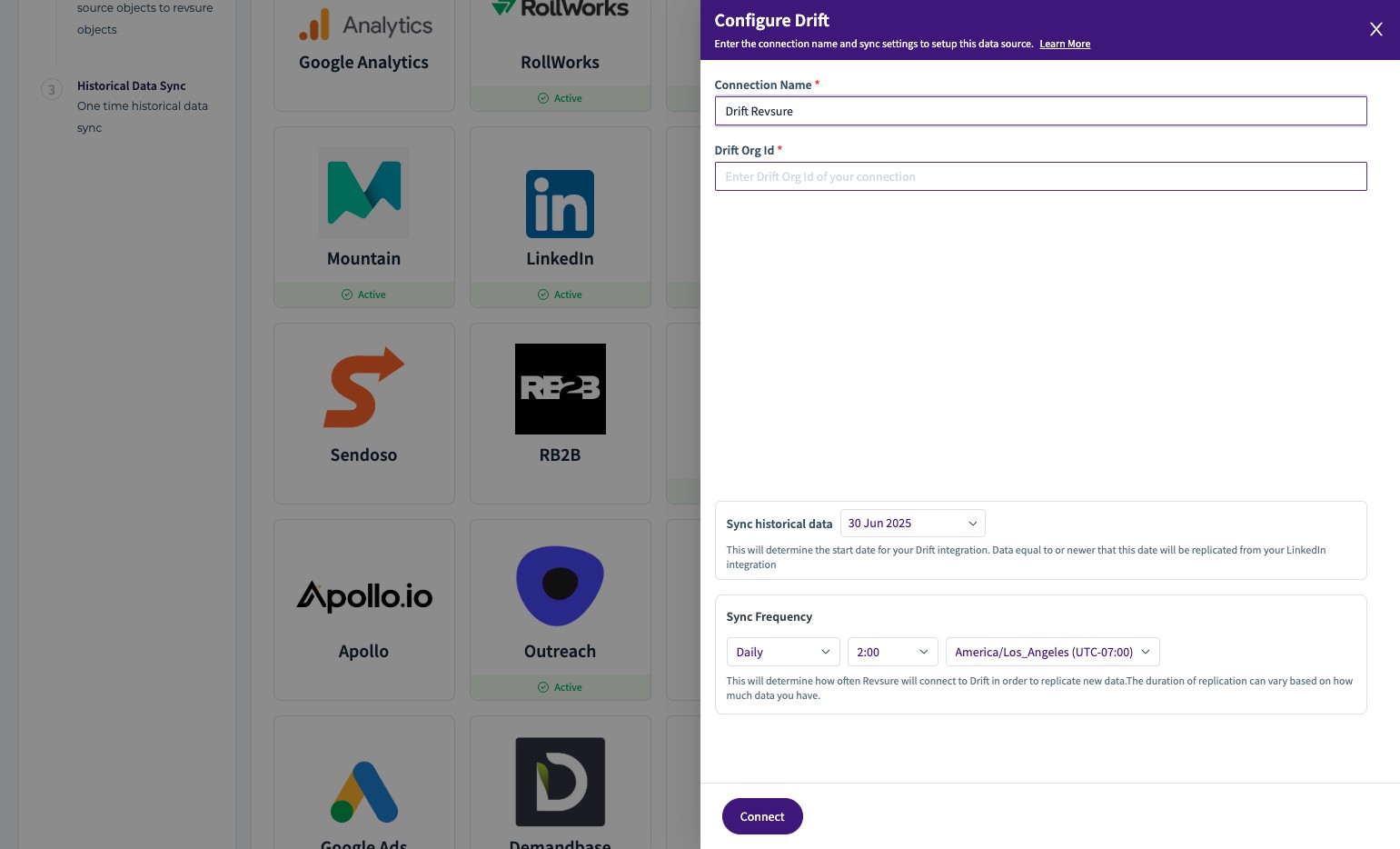Click the Outreach Active status badge
The width and height of the screenshot is (1400, 849).
click(x=560, y=687)
